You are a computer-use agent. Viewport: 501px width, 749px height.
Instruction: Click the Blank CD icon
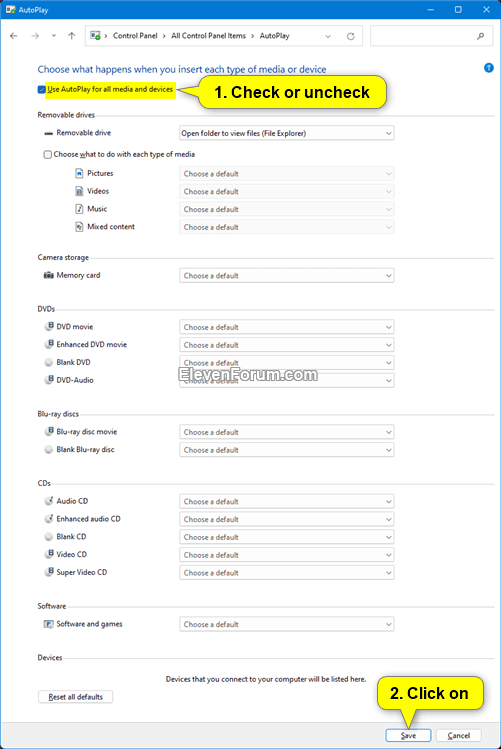[x=49, y=536]
